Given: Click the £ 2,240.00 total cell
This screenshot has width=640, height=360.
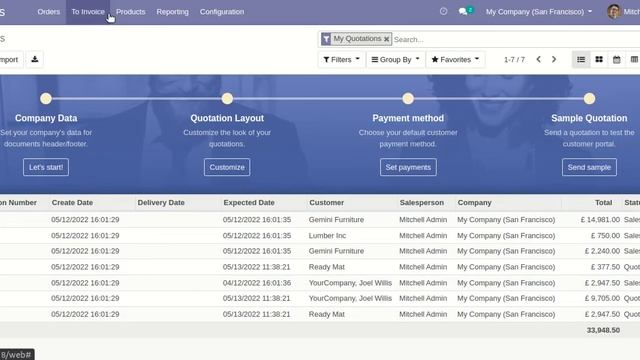Looking at the screenshot, I should point(602,251).
